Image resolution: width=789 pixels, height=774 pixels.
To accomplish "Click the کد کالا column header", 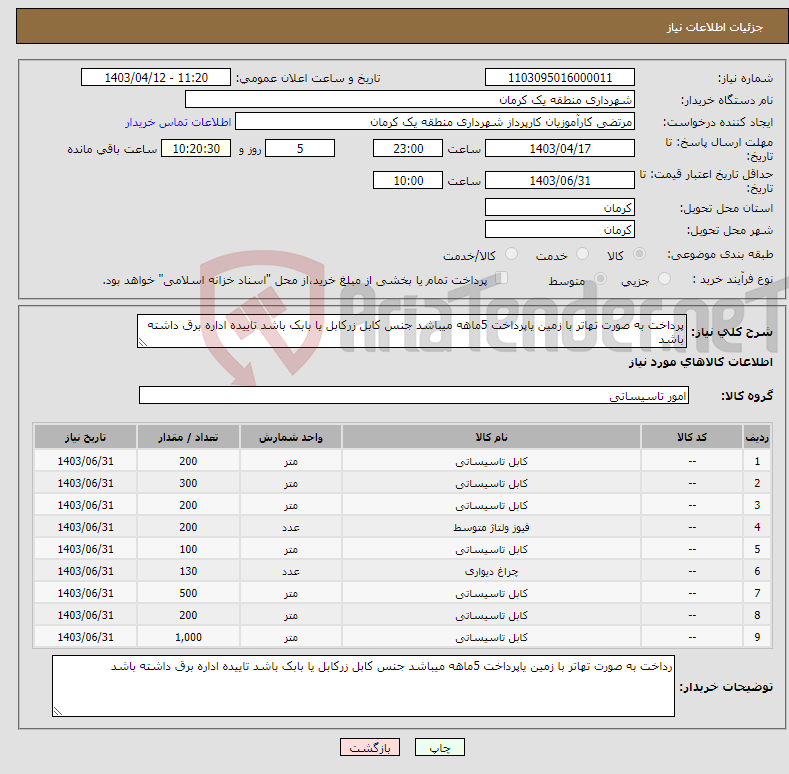I will tap(692, 437).
